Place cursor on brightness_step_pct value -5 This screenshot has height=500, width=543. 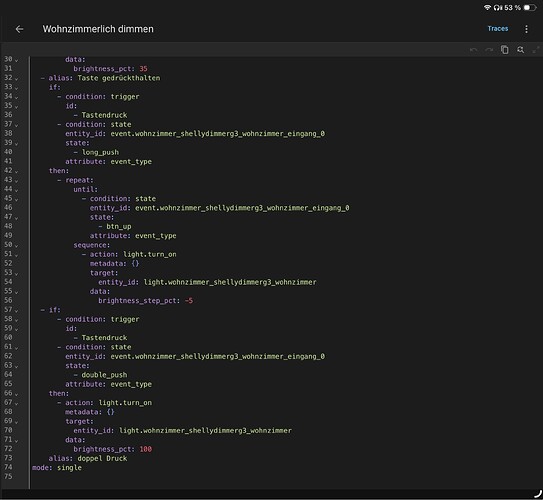point(189,301)
